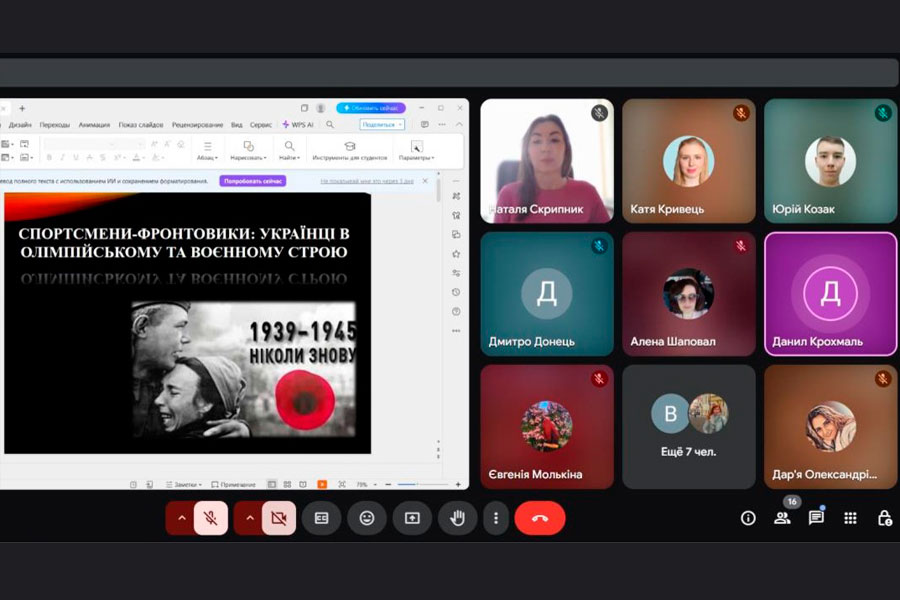
Task: Show the participants list with 16 people
Action: coord(782,518)
